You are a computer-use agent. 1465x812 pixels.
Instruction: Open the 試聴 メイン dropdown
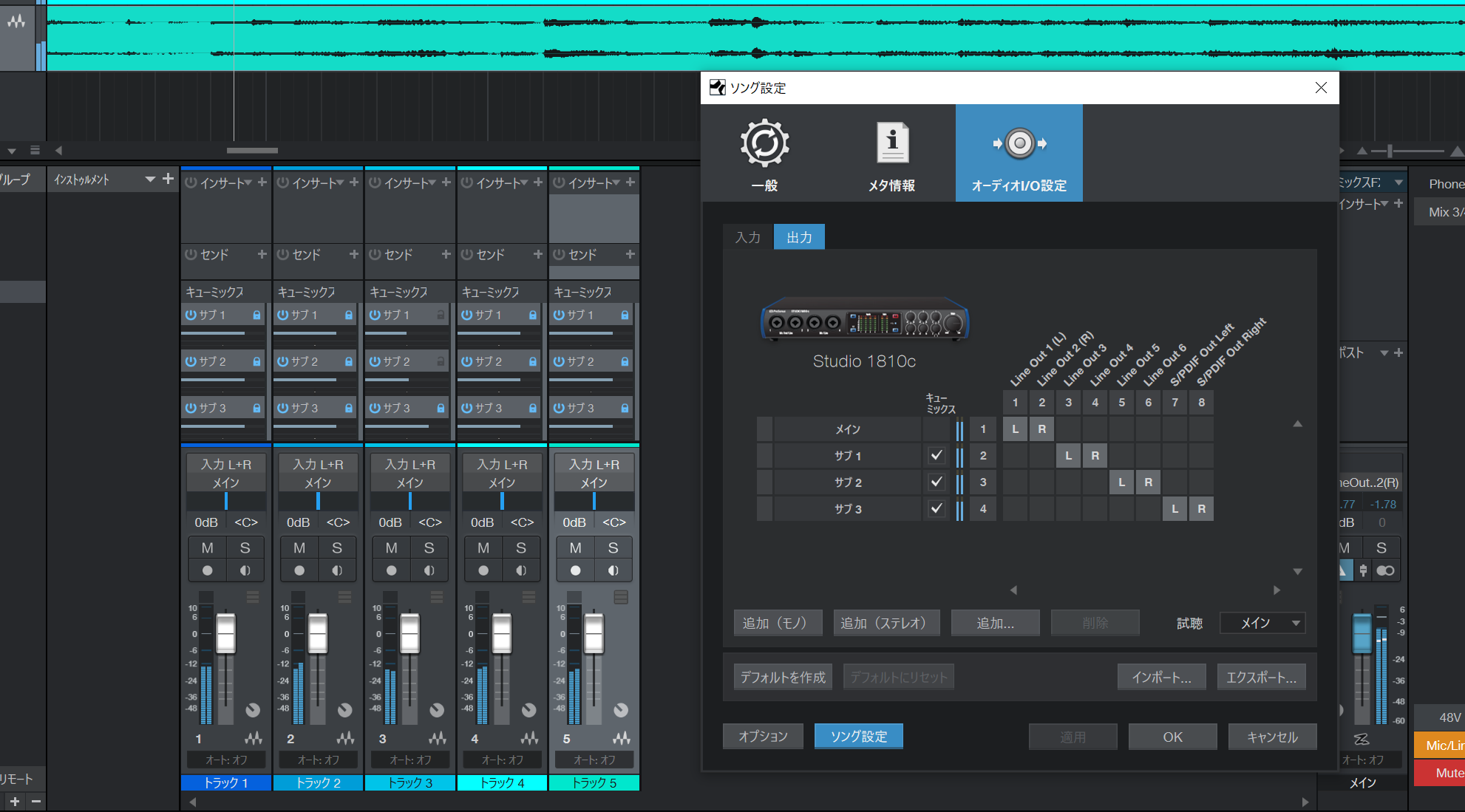(x=1262, y=623)
